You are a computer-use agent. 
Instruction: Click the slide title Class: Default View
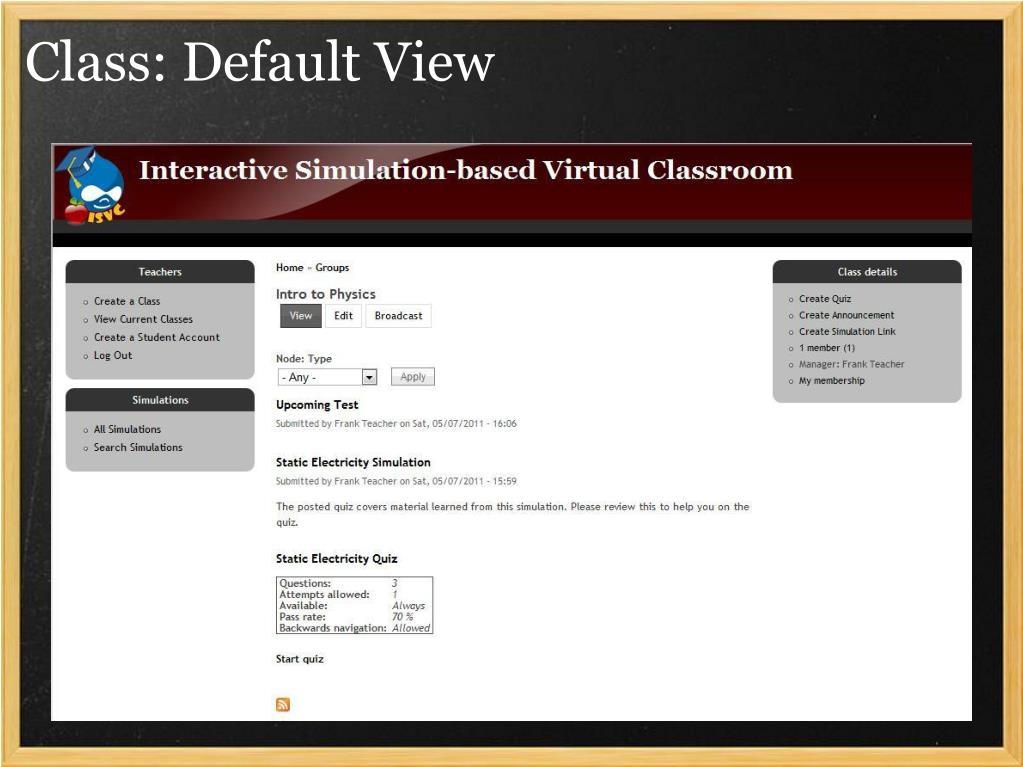[x=260, y=62]
